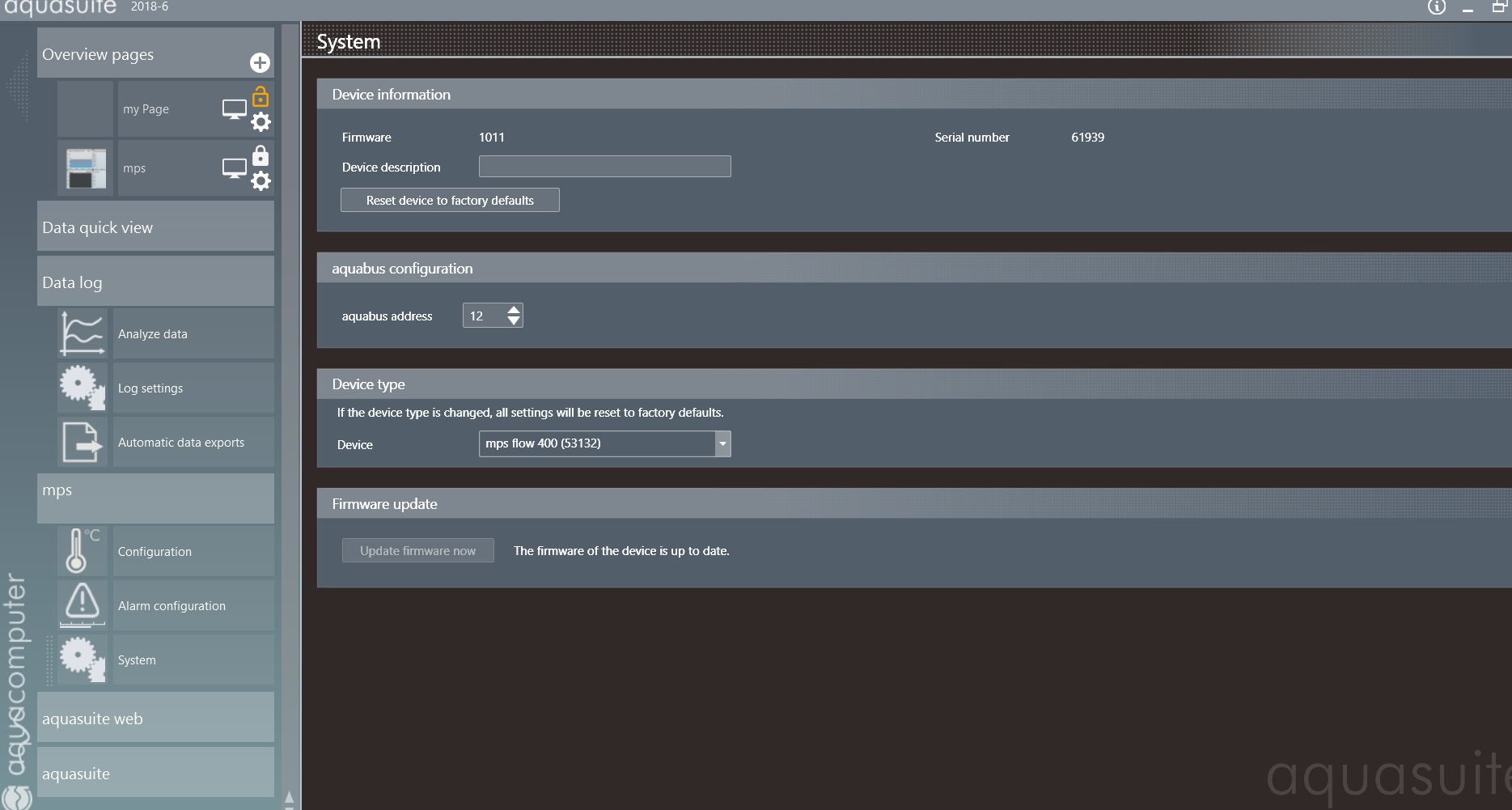The width and height of the screenshot is (1512, 810).
Task: Open the info icon in title bar
Action: click(x=1437, y=7)
